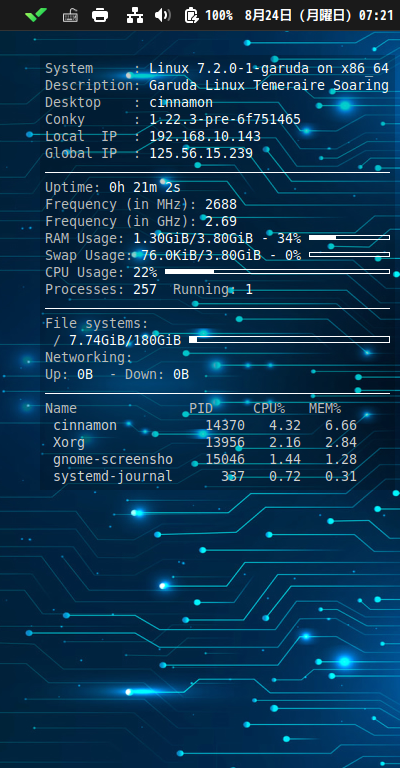This screenshot has width=400, height=768.
Task: Click the Processes count 257
Action: click(145, 289)
